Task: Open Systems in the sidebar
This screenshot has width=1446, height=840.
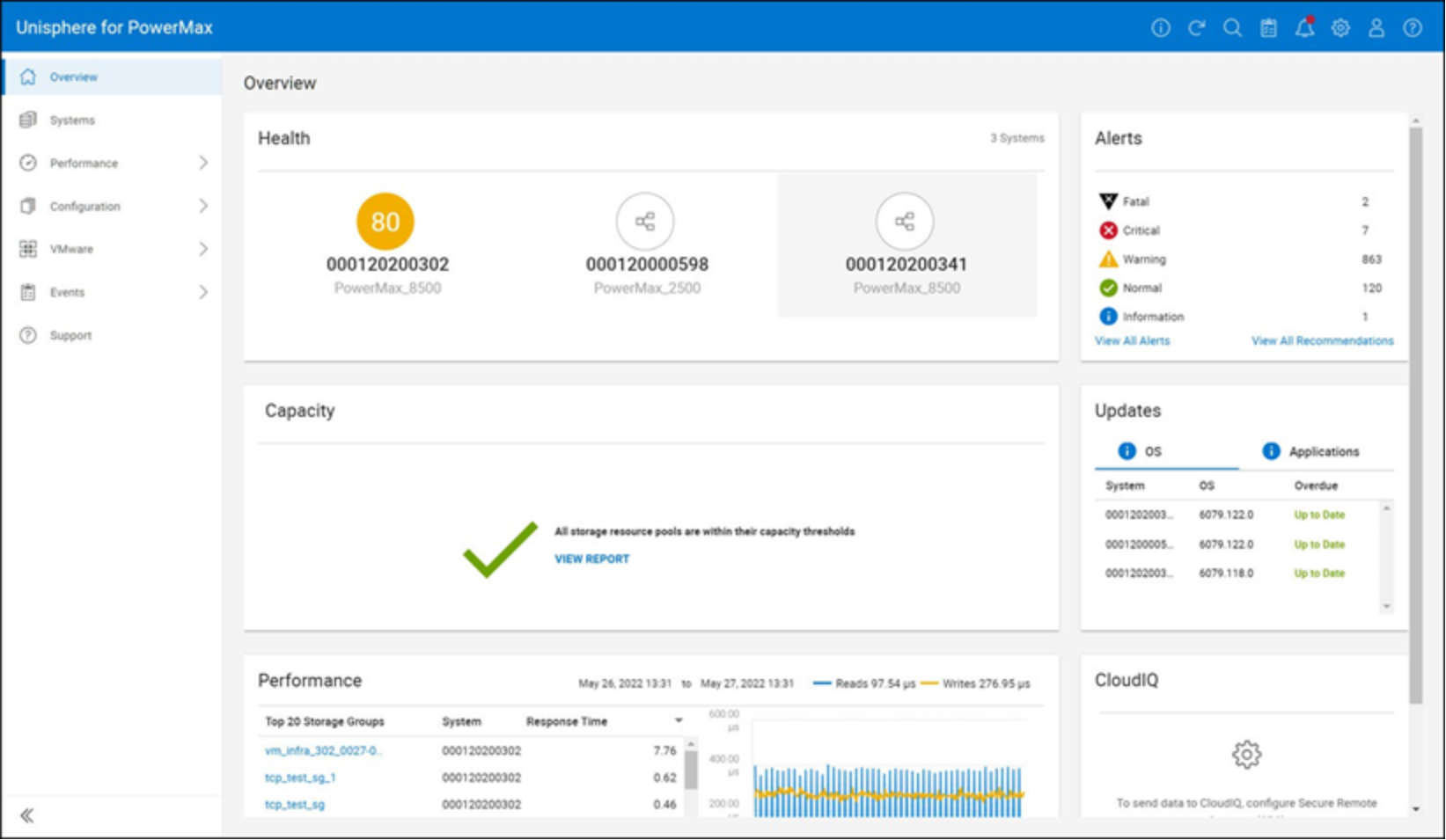Action: coord(112,120)
